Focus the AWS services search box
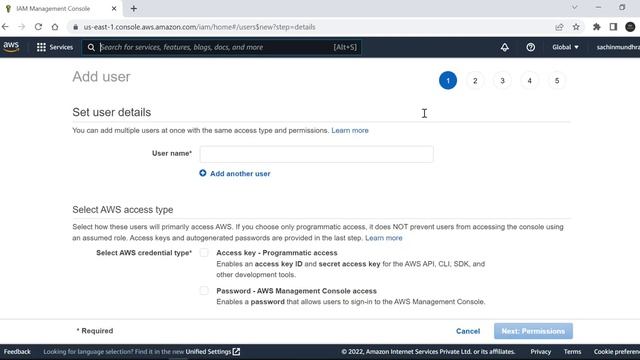The image size is (640, 360). point(222,47)
